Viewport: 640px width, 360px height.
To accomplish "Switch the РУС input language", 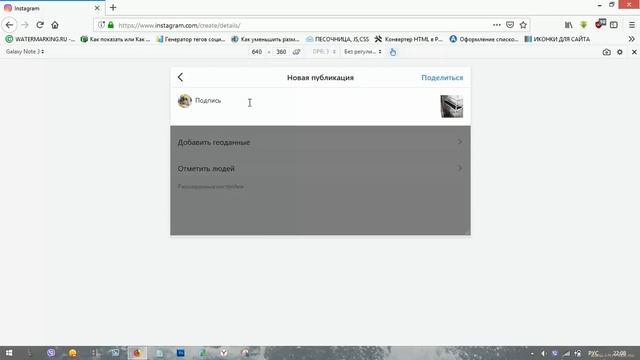I will 593,353.
